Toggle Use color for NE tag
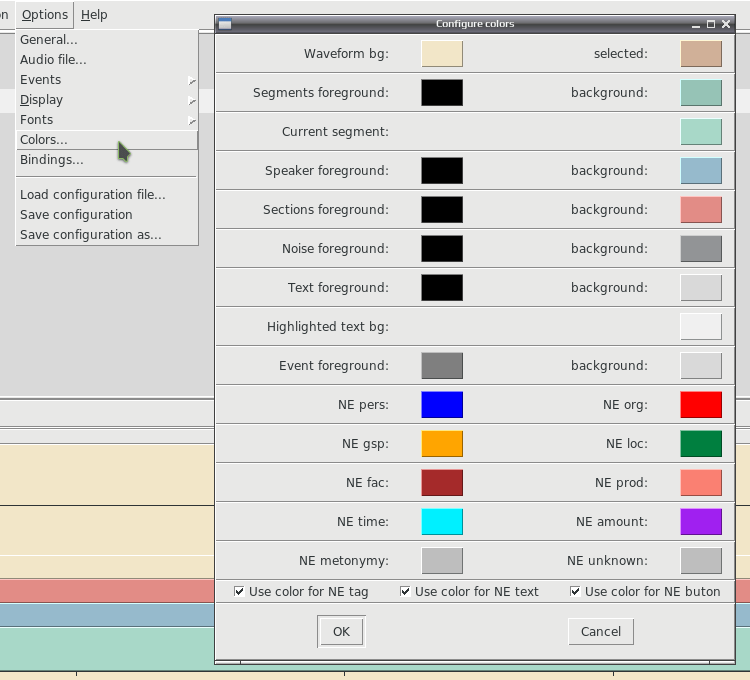This screenshot has height=680, width=750. pos(301,592)
